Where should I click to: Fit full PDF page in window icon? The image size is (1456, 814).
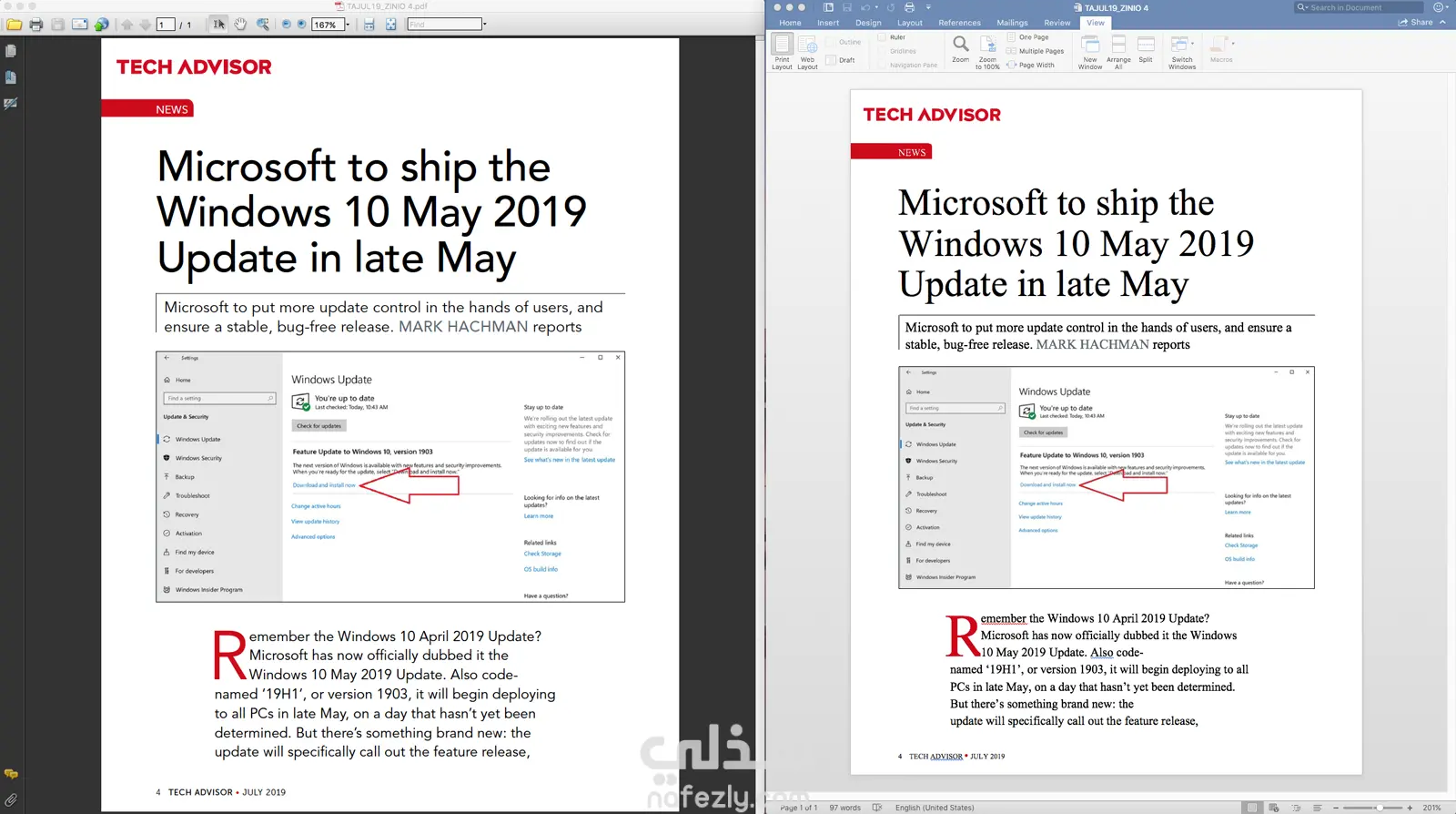click(x=391, y=25)
